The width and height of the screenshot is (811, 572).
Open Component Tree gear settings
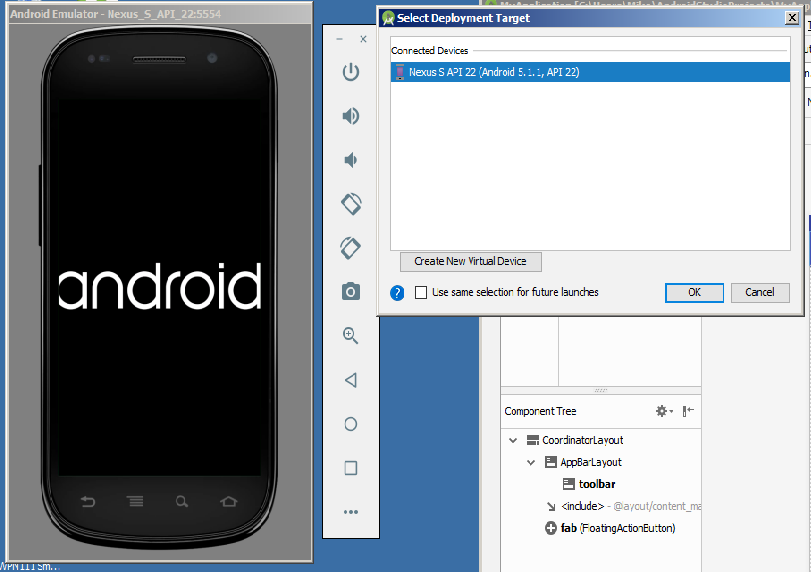(x=664, y=411)
